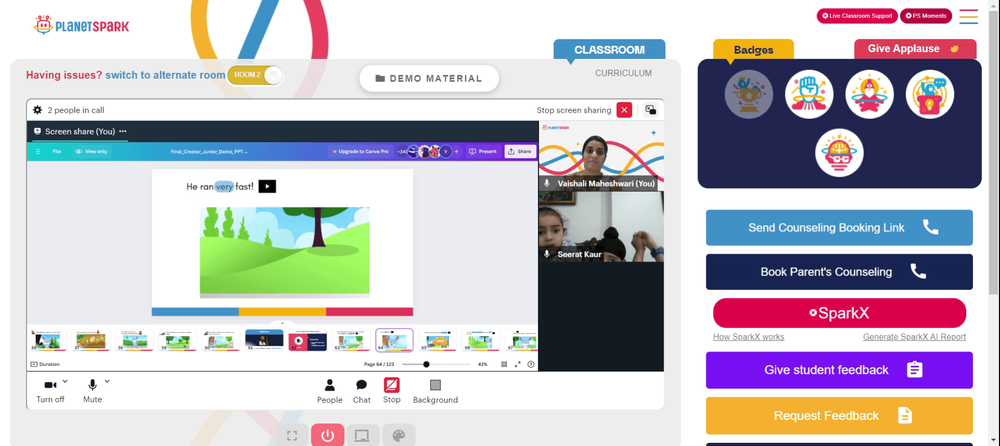Toggle fullscreen with the corner-brackets button
The image size is (1000, 446).
292,436
